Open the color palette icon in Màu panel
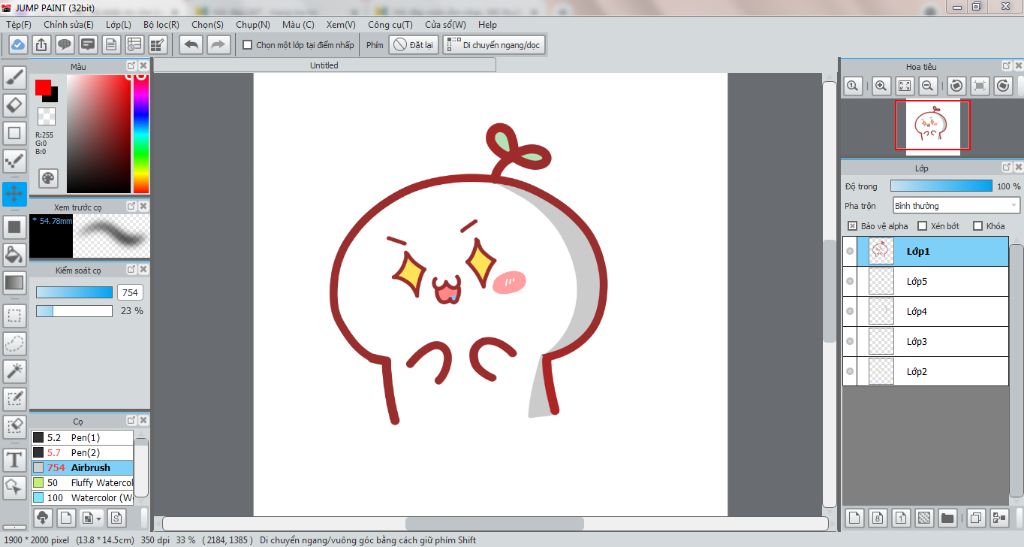This screenshot has height=547, width=1024. 48,178
